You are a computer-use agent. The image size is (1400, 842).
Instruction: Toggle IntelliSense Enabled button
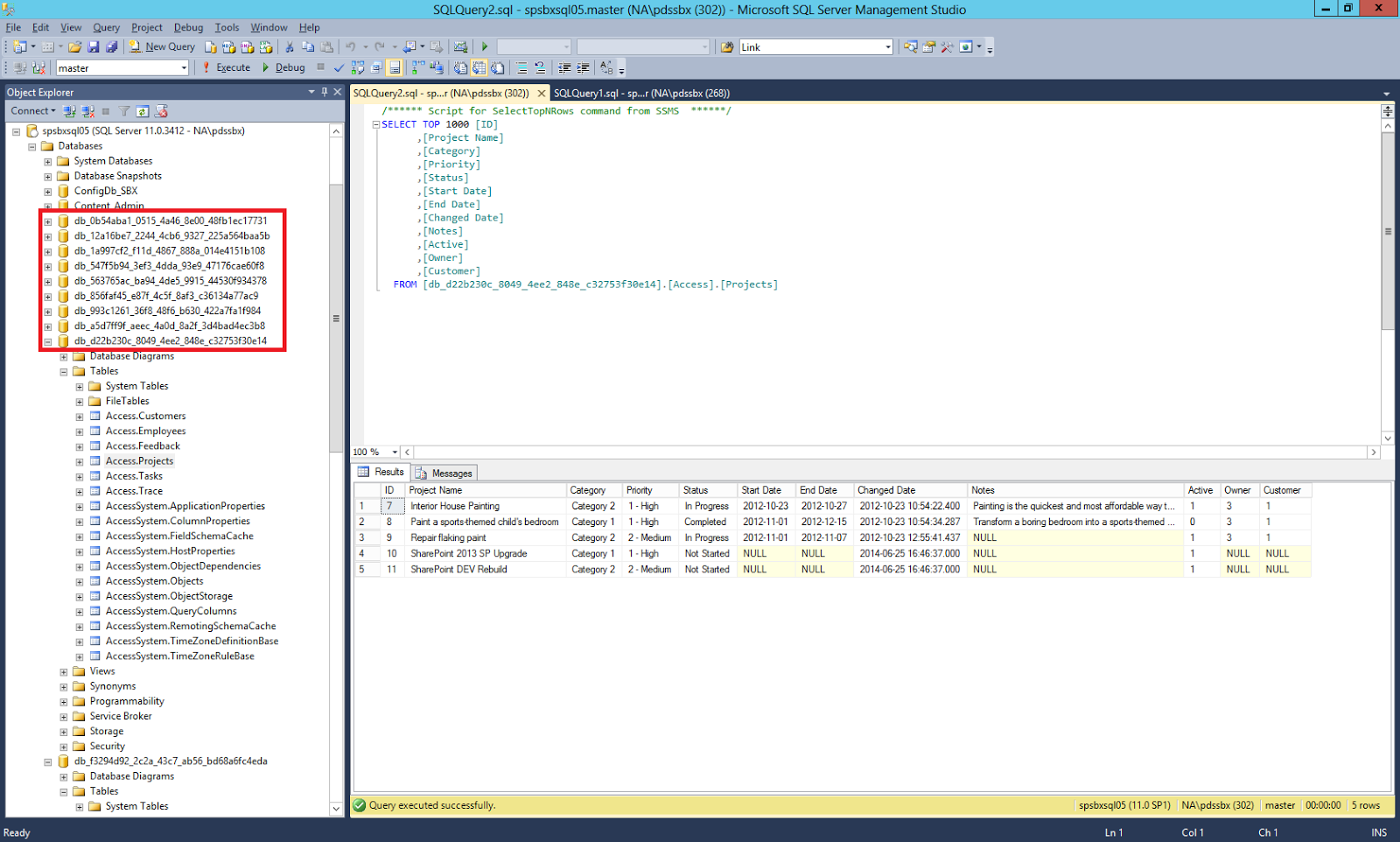[x=395, y=68]
